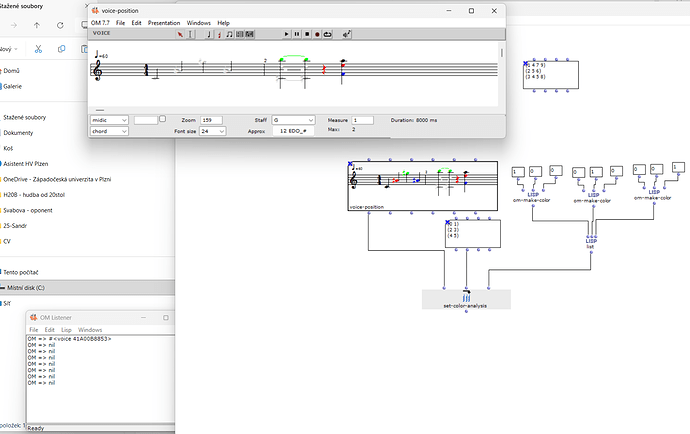Viewport: 690px width, 434px height.
Task: Select the red rest edit tool
Action: 219,34
